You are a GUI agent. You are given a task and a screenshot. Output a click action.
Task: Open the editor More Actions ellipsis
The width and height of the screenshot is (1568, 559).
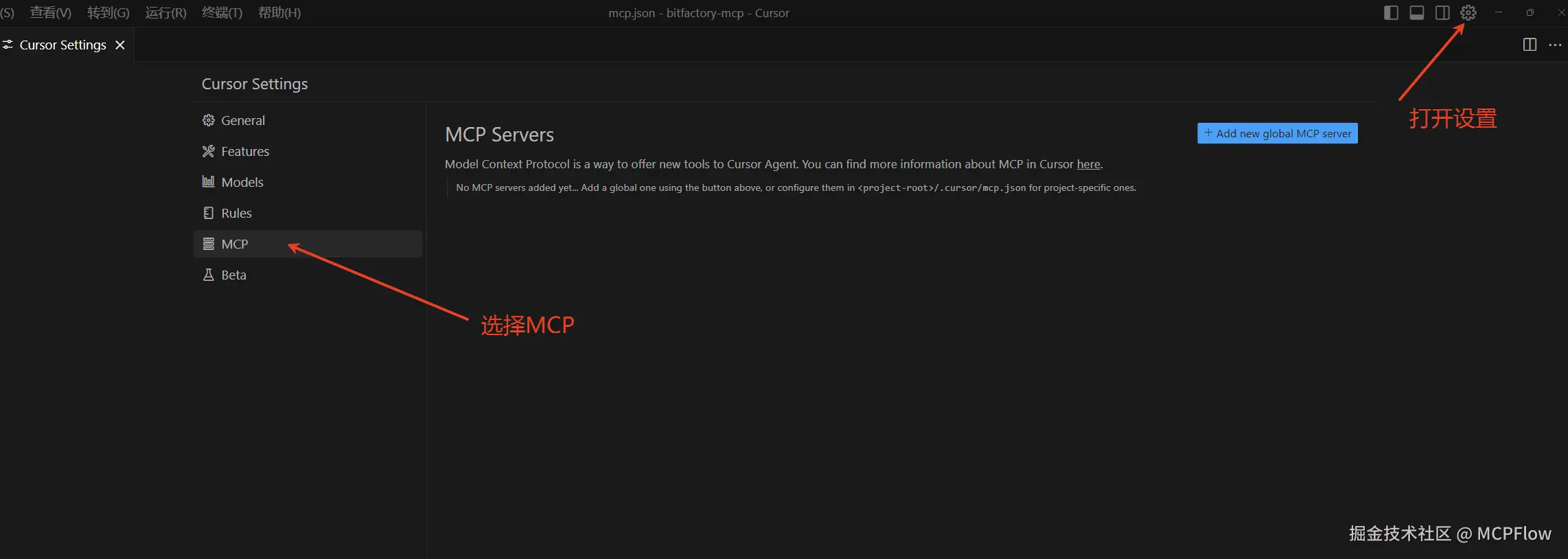coord(1555,45)
